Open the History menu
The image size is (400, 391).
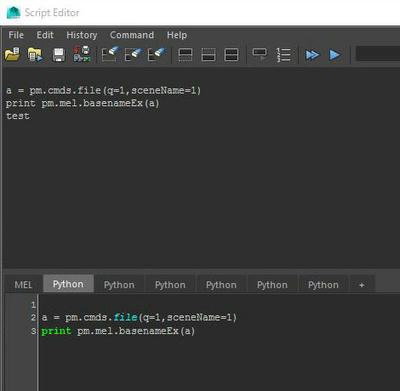[82, 35]
